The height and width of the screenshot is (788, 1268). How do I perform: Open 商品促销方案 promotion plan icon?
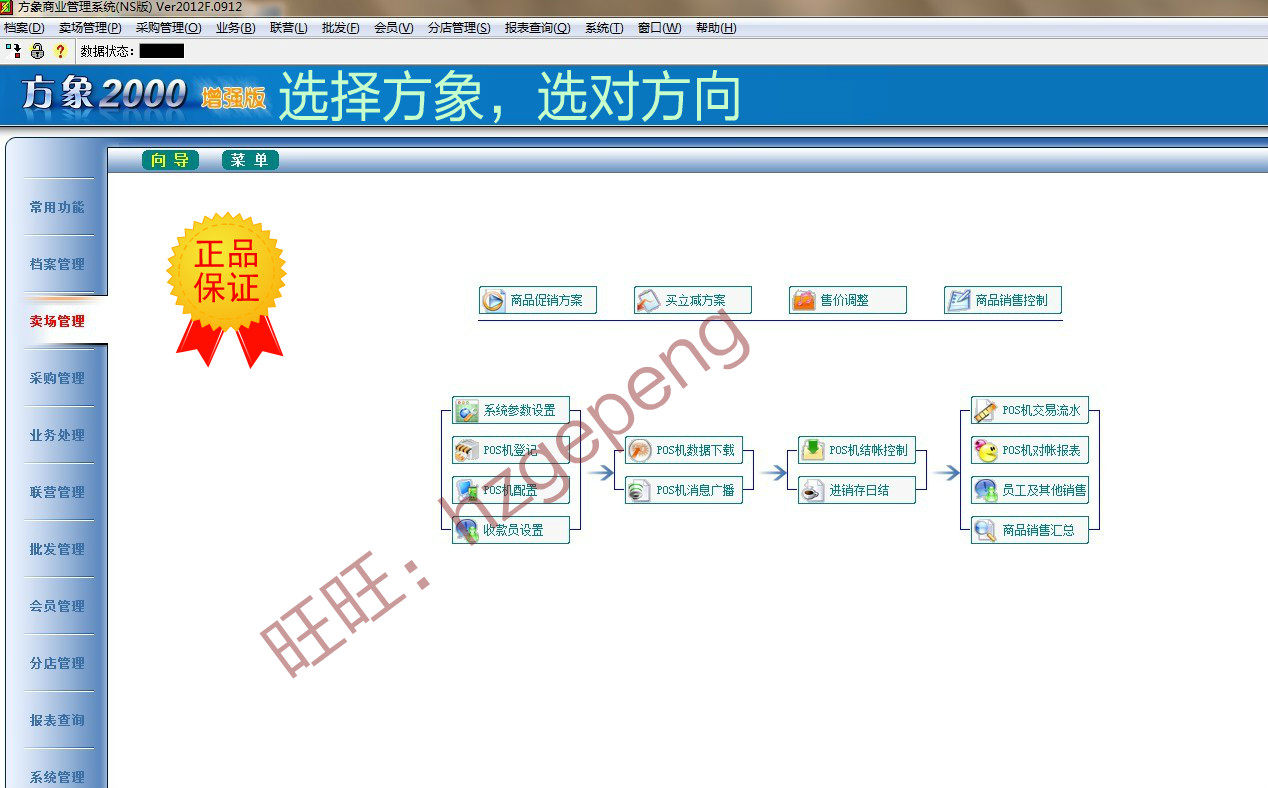click(x=493, y=300)
